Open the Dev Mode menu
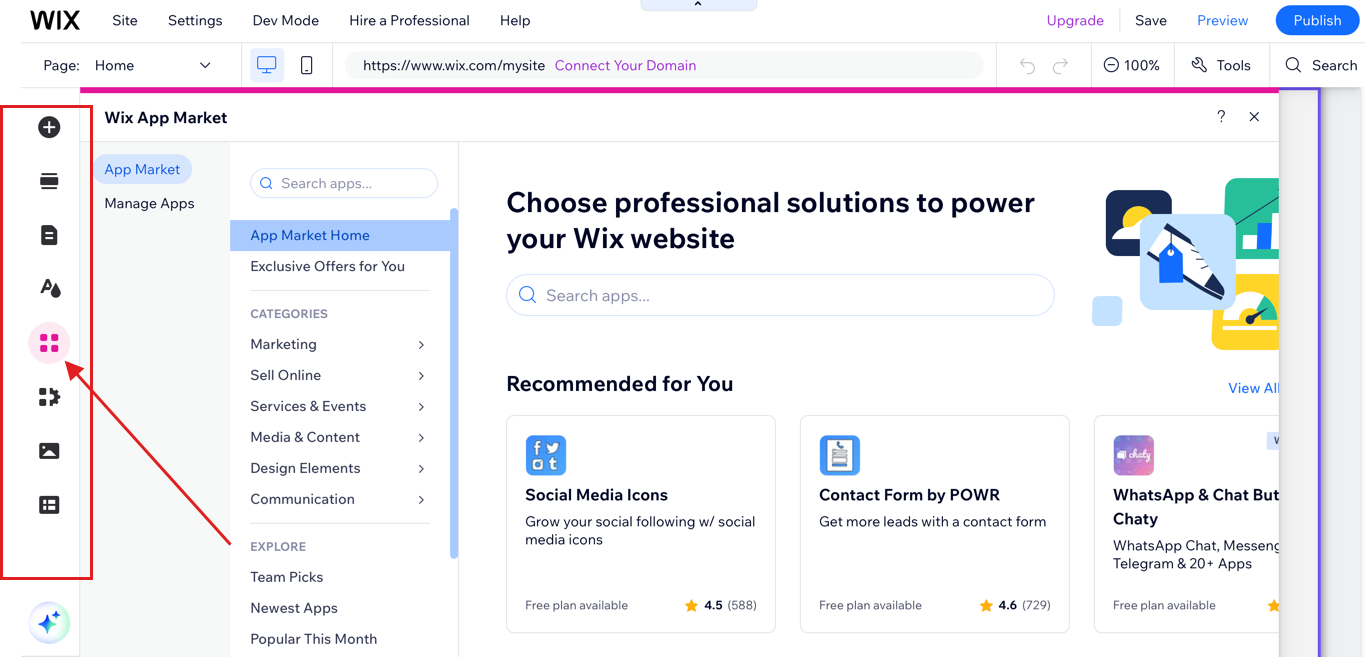The height and width of the screenshot is (657, 1365). tap(286, 20)
